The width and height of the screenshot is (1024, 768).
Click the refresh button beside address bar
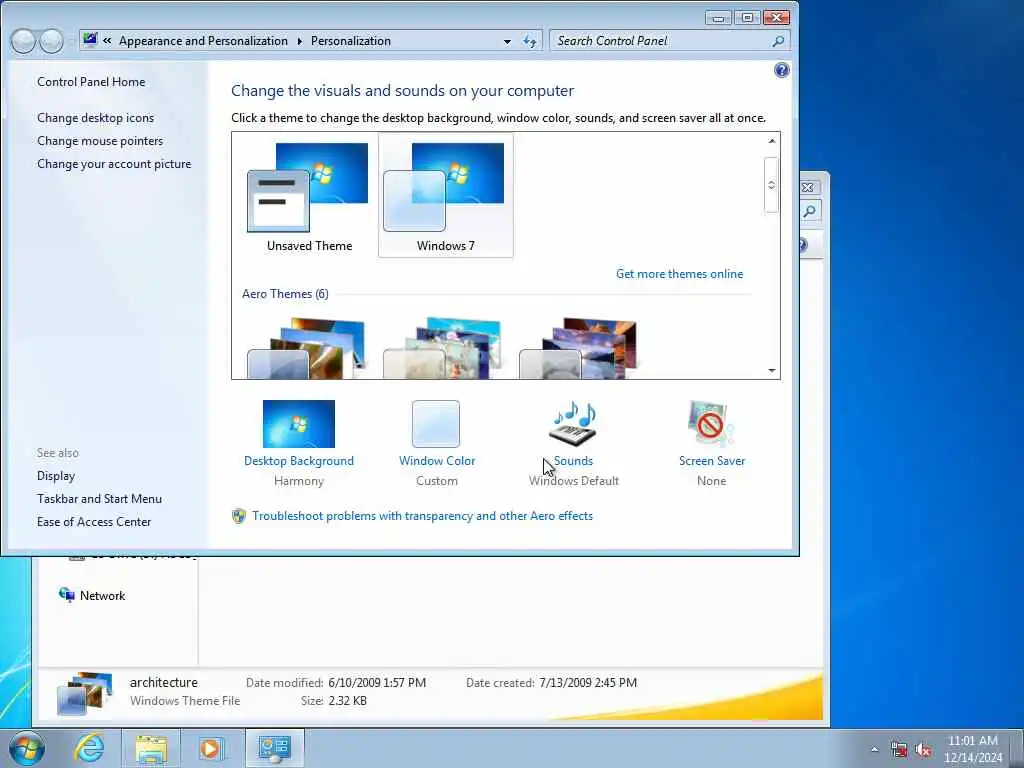[530, 41]
